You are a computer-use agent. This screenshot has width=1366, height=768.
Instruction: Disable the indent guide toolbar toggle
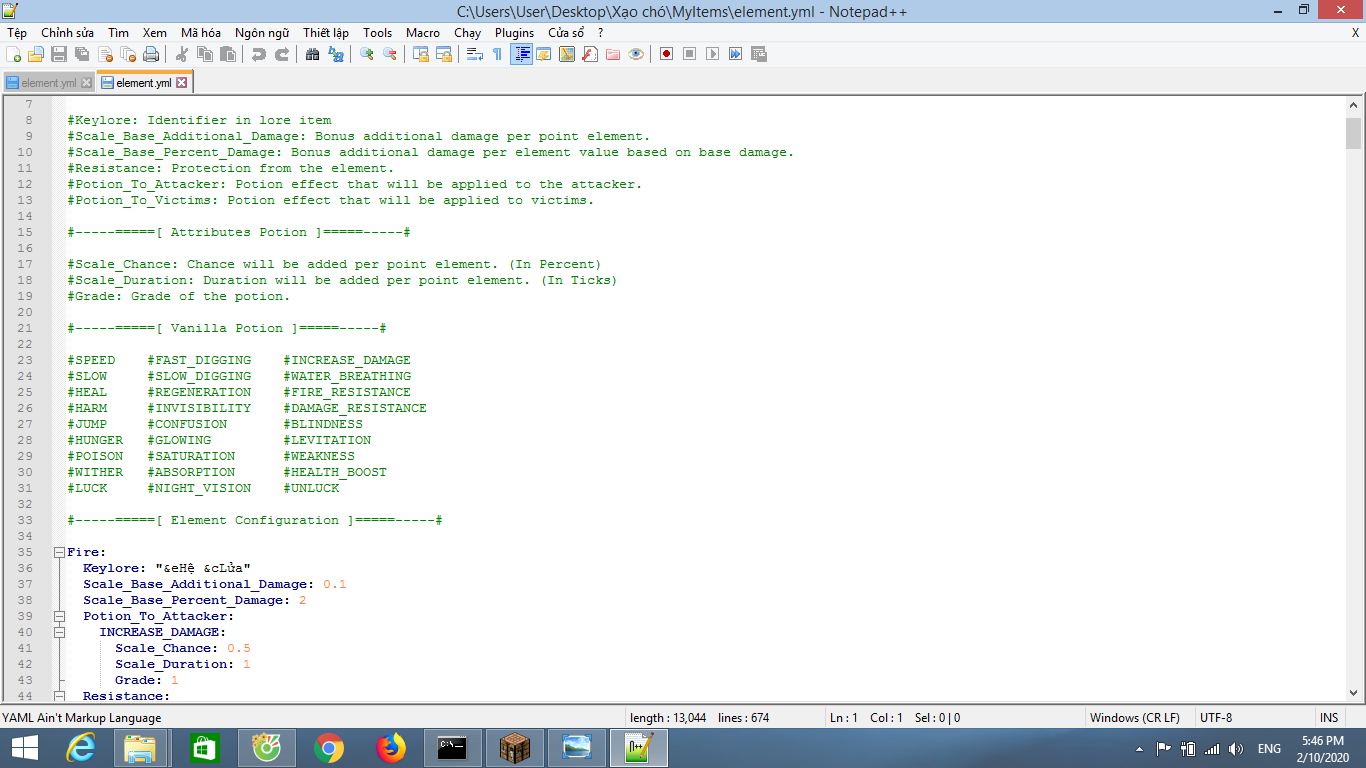(x=521, y=54)
